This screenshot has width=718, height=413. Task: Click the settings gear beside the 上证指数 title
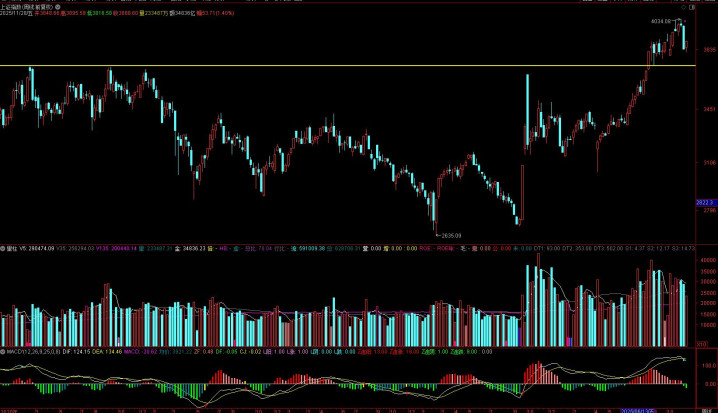tap(57, 6)
